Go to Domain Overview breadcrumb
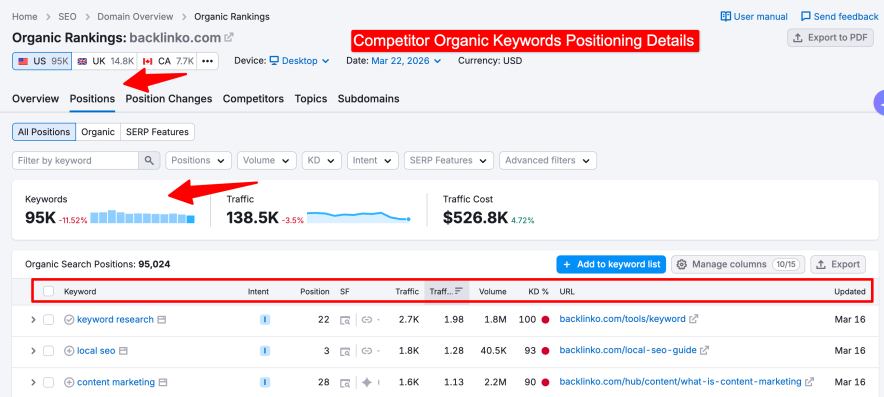The height and width of the screenshot is (397, 884). point(135,16)
